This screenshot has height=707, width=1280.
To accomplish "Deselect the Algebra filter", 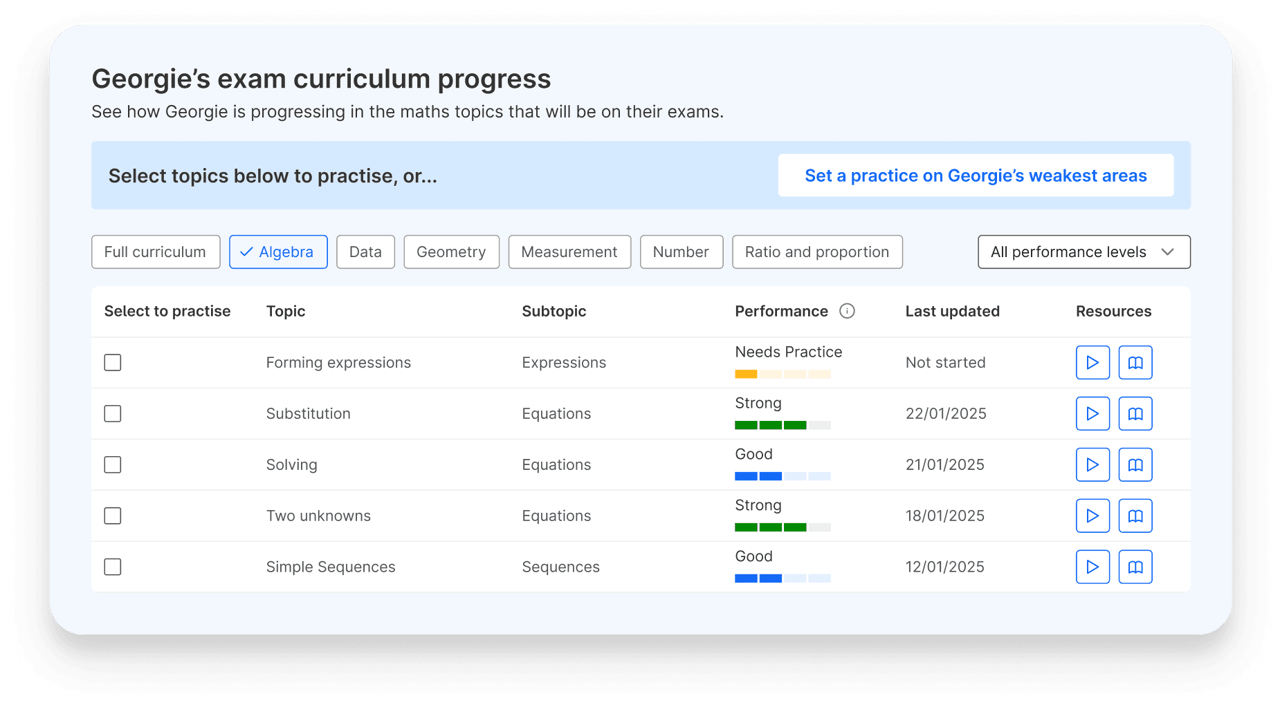I will click(278, 251).
